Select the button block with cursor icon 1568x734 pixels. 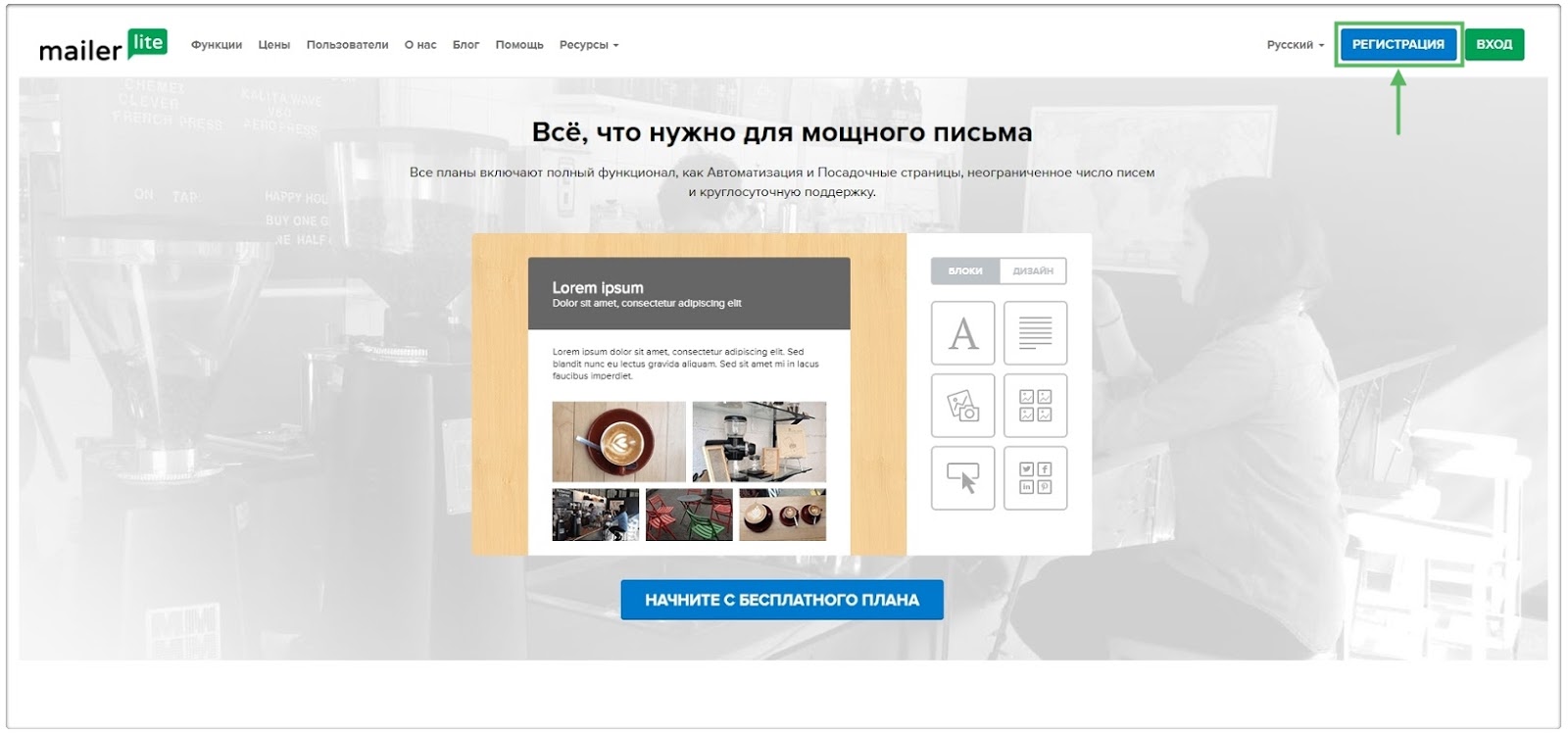pos(962,478)
